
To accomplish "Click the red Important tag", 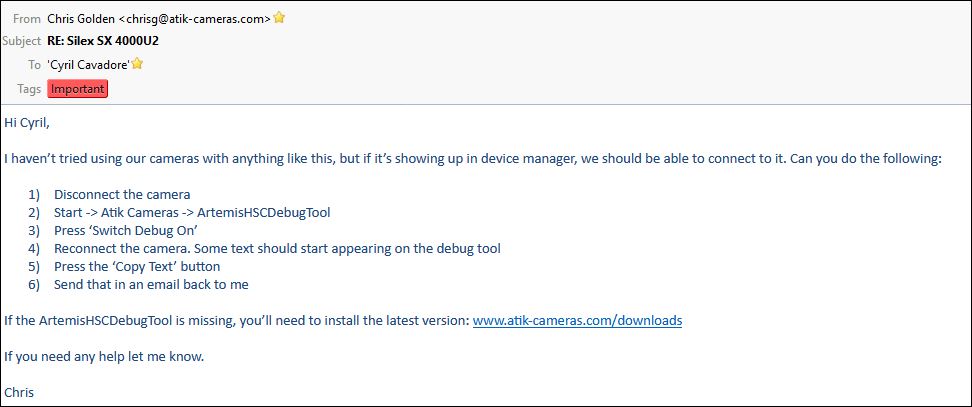I will (x=77, y=88).
